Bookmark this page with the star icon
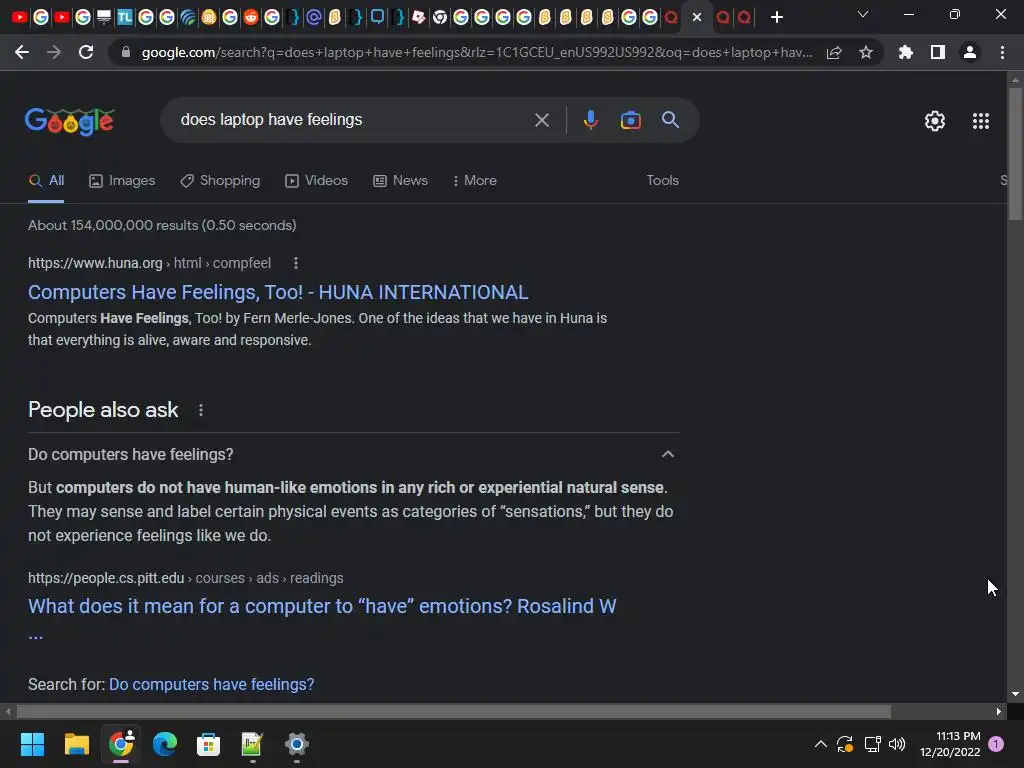The height and width of the screenshot is (768, 1024). click(x=866, y=52)
